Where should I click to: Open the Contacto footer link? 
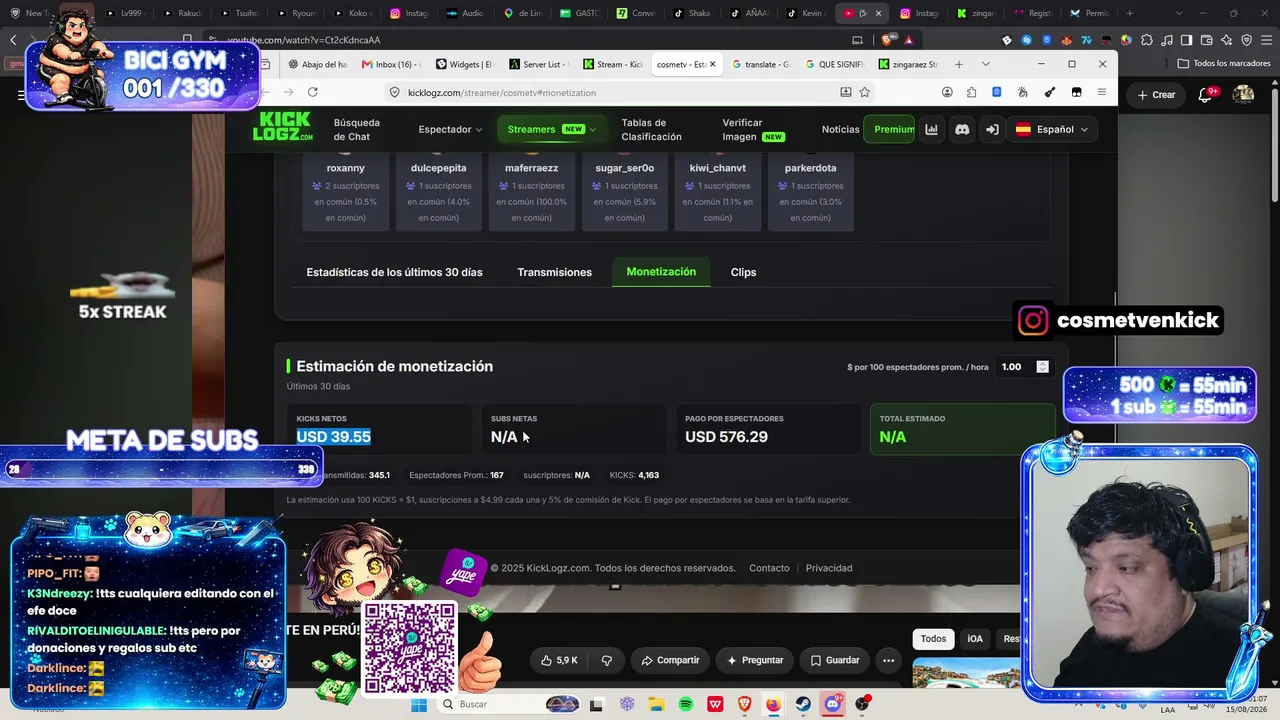(769, 568)
